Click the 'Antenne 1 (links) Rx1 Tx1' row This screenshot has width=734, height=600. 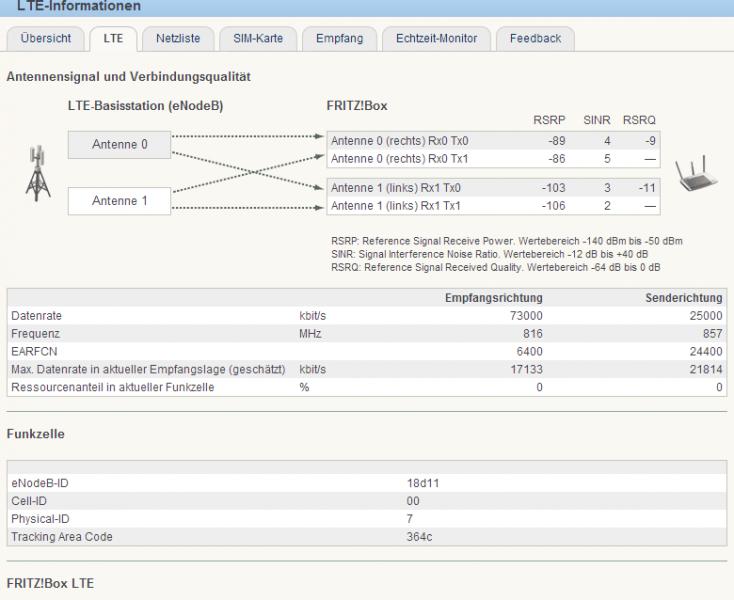493,205
